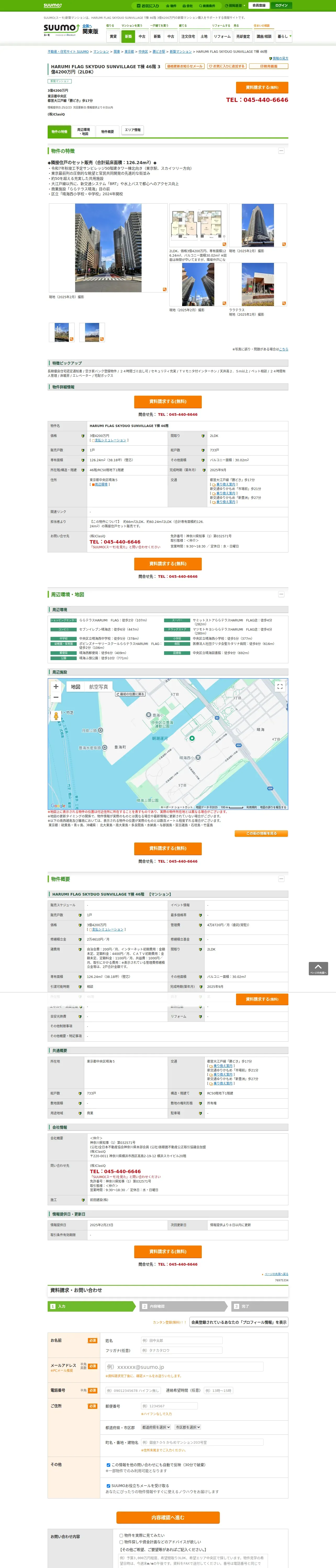Select the Street View pegman on the map
This screenshot has height=1568, width=336.
56,716
